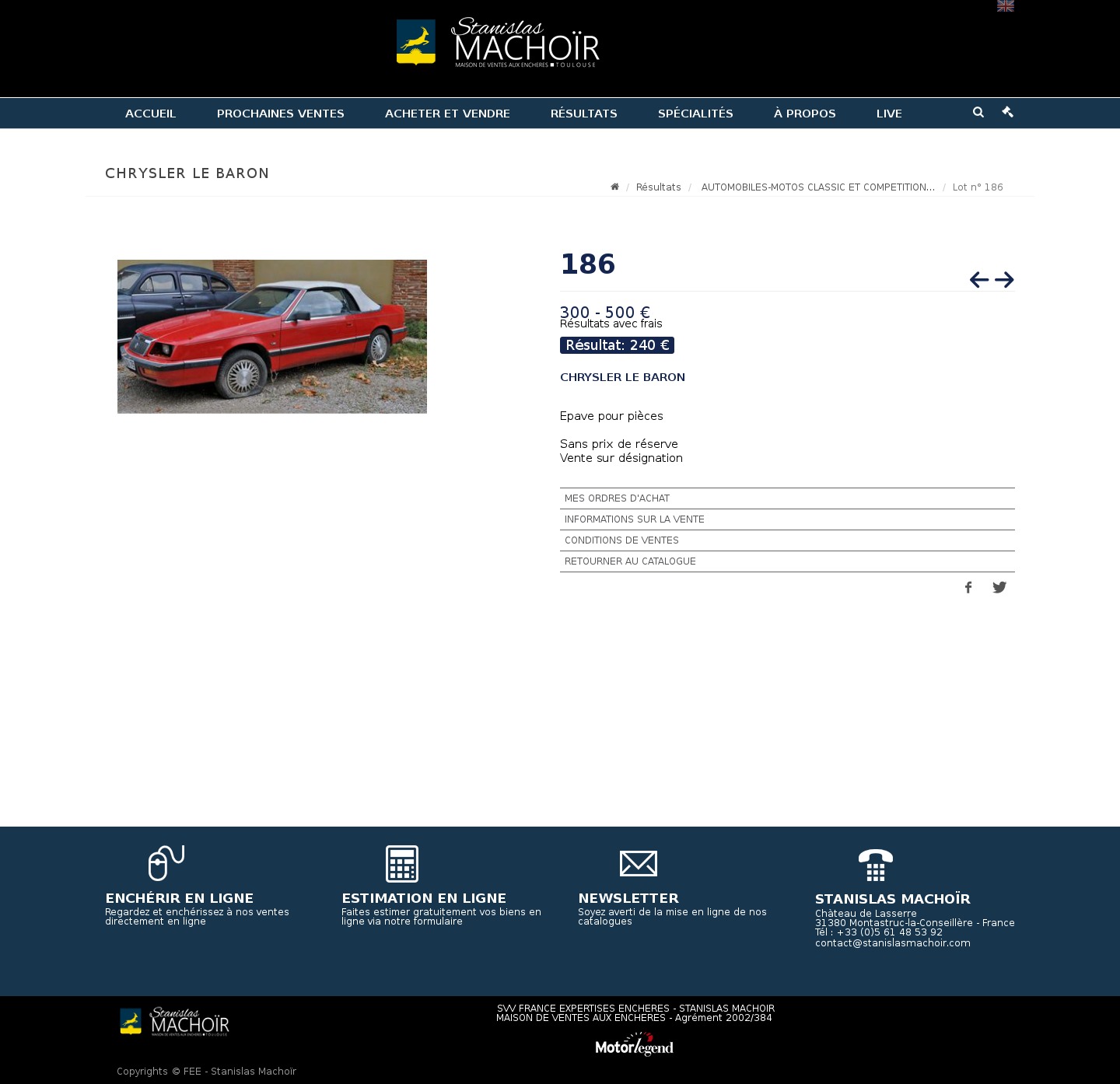This screenshot has height=1084, width=1120.
Task: Open the Automobiles-Motos Classic breadcrumb link
Action: tap(818, 187)
